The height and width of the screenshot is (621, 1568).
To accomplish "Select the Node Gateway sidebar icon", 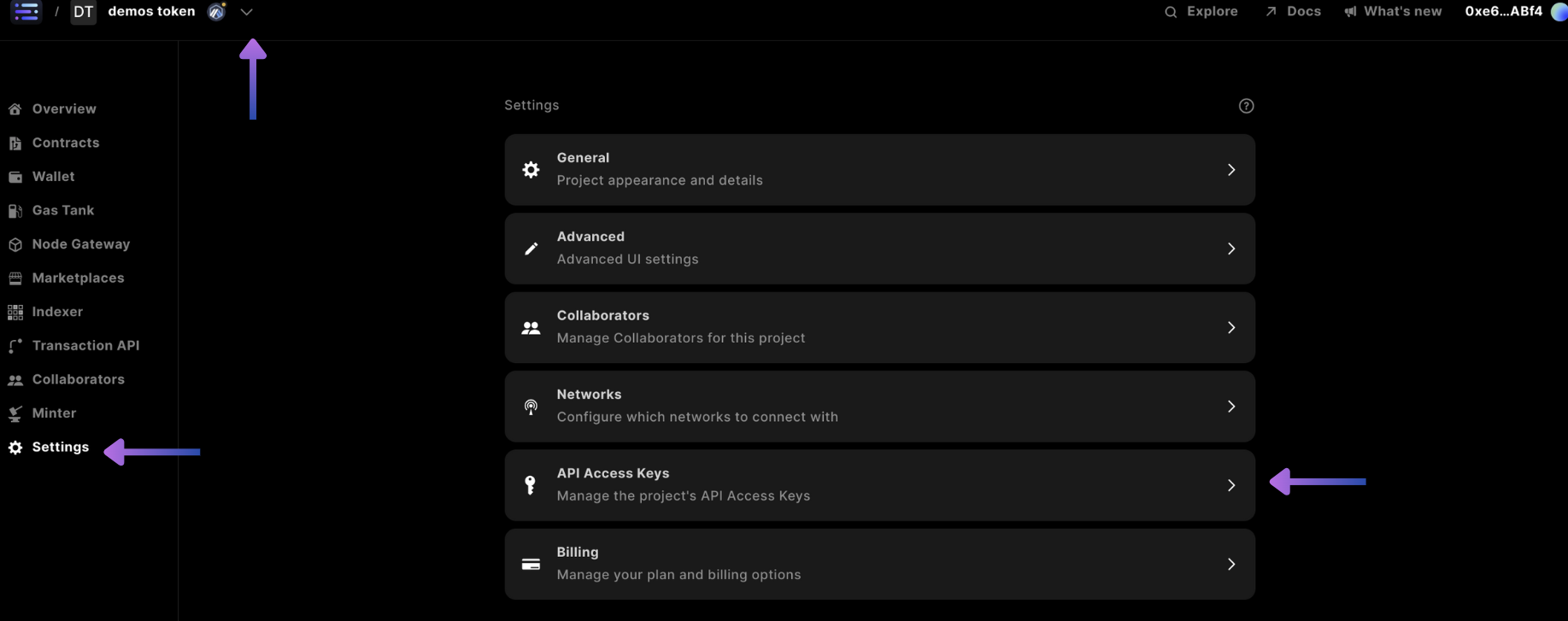I will click(x=15, y=243).
